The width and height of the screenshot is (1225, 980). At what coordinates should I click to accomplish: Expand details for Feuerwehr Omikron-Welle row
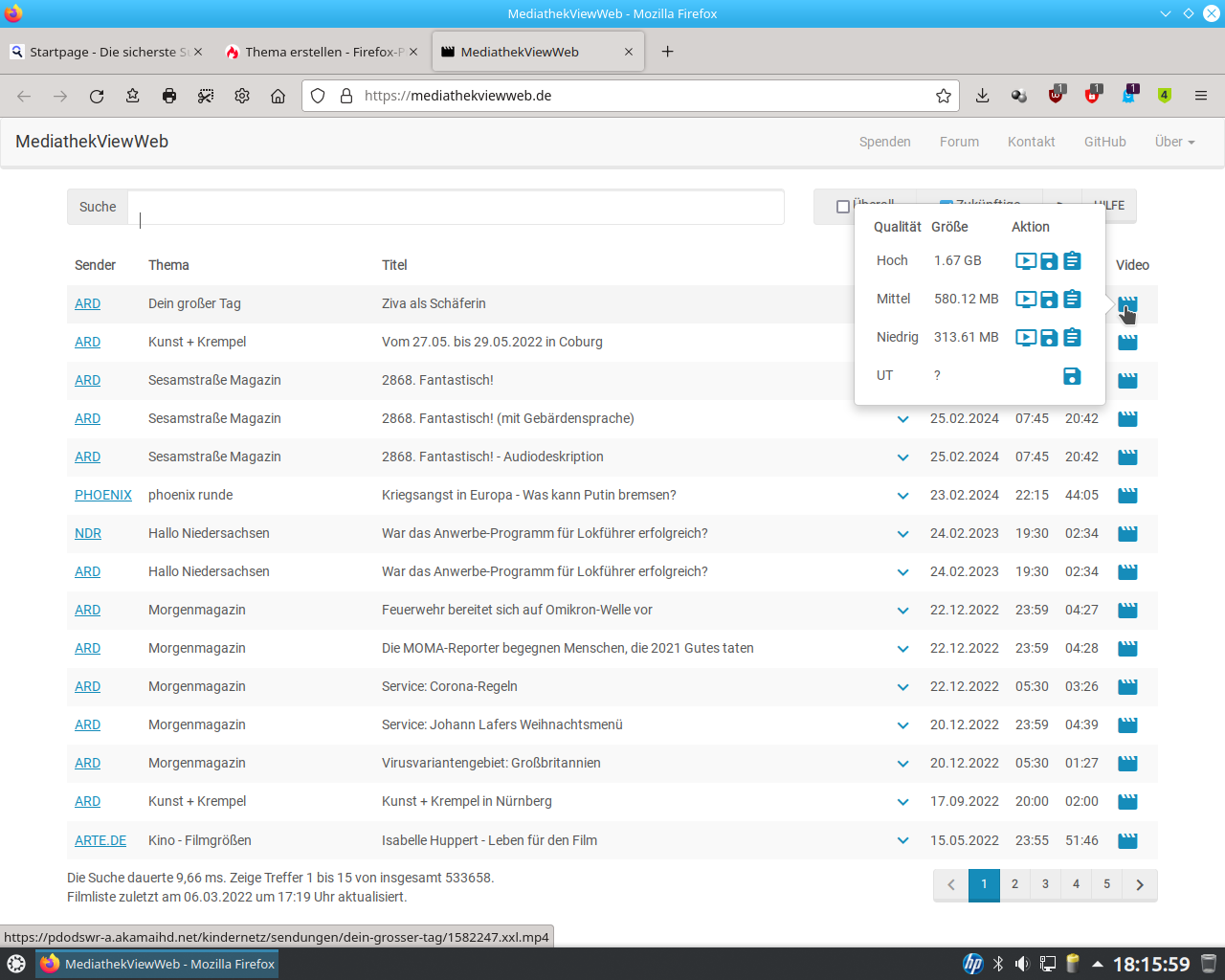click(902, 611)
